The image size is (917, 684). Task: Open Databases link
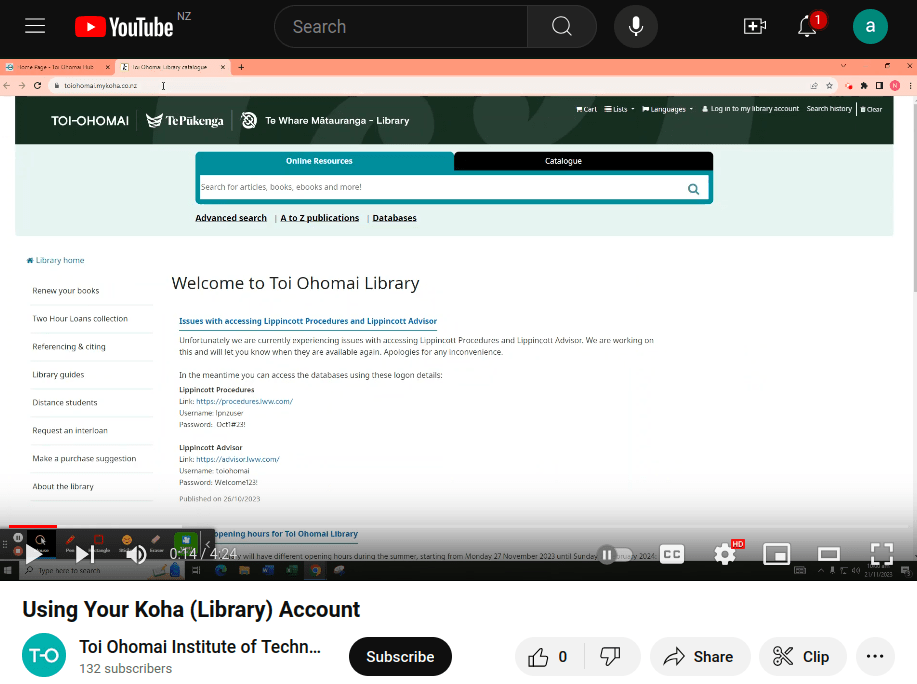click(x=395, y=218)
